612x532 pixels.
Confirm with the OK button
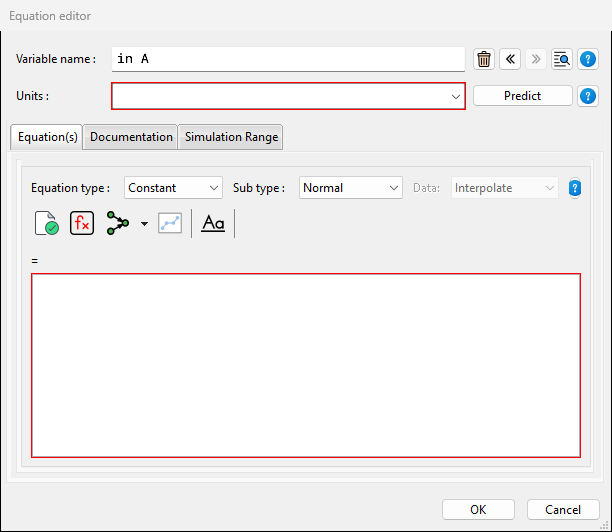(478, 509)
